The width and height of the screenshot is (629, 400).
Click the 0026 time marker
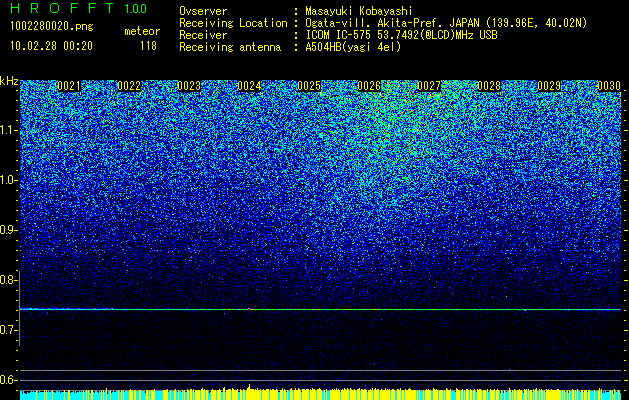(x=369, y=86)
